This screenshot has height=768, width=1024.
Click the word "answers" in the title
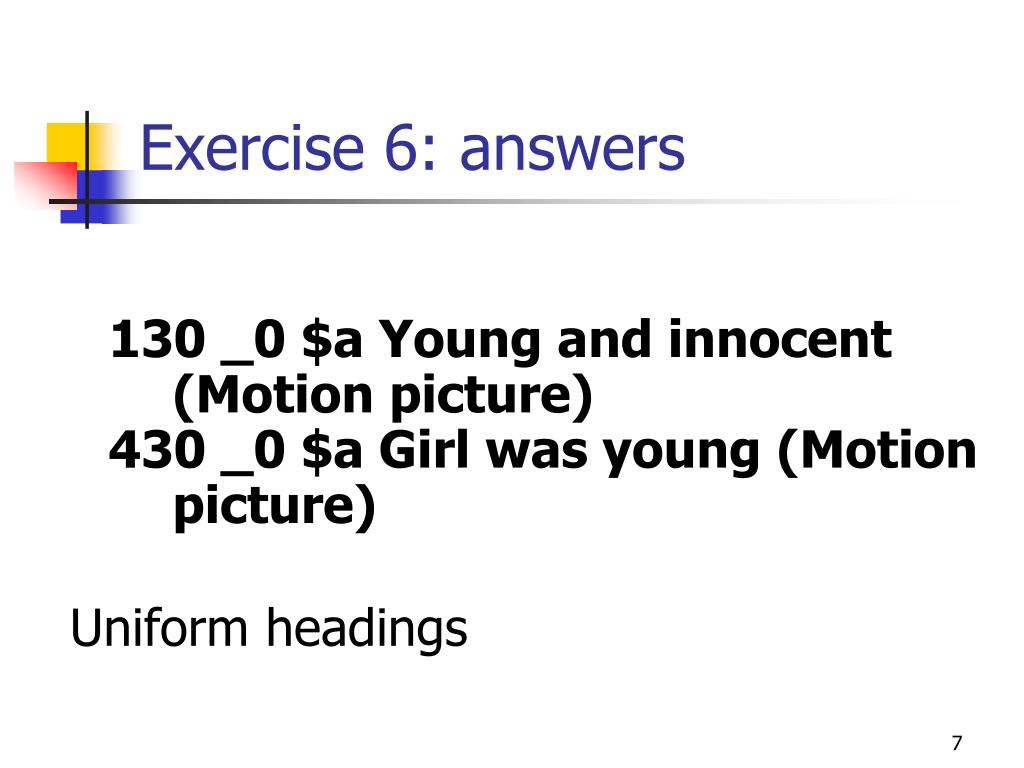(572, 152)
